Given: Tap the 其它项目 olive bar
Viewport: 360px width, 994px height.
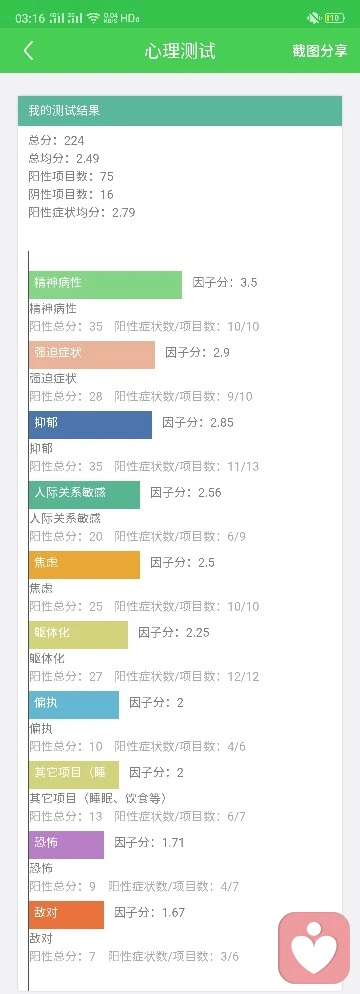Looking at the screenshot, I should (74, 775).
